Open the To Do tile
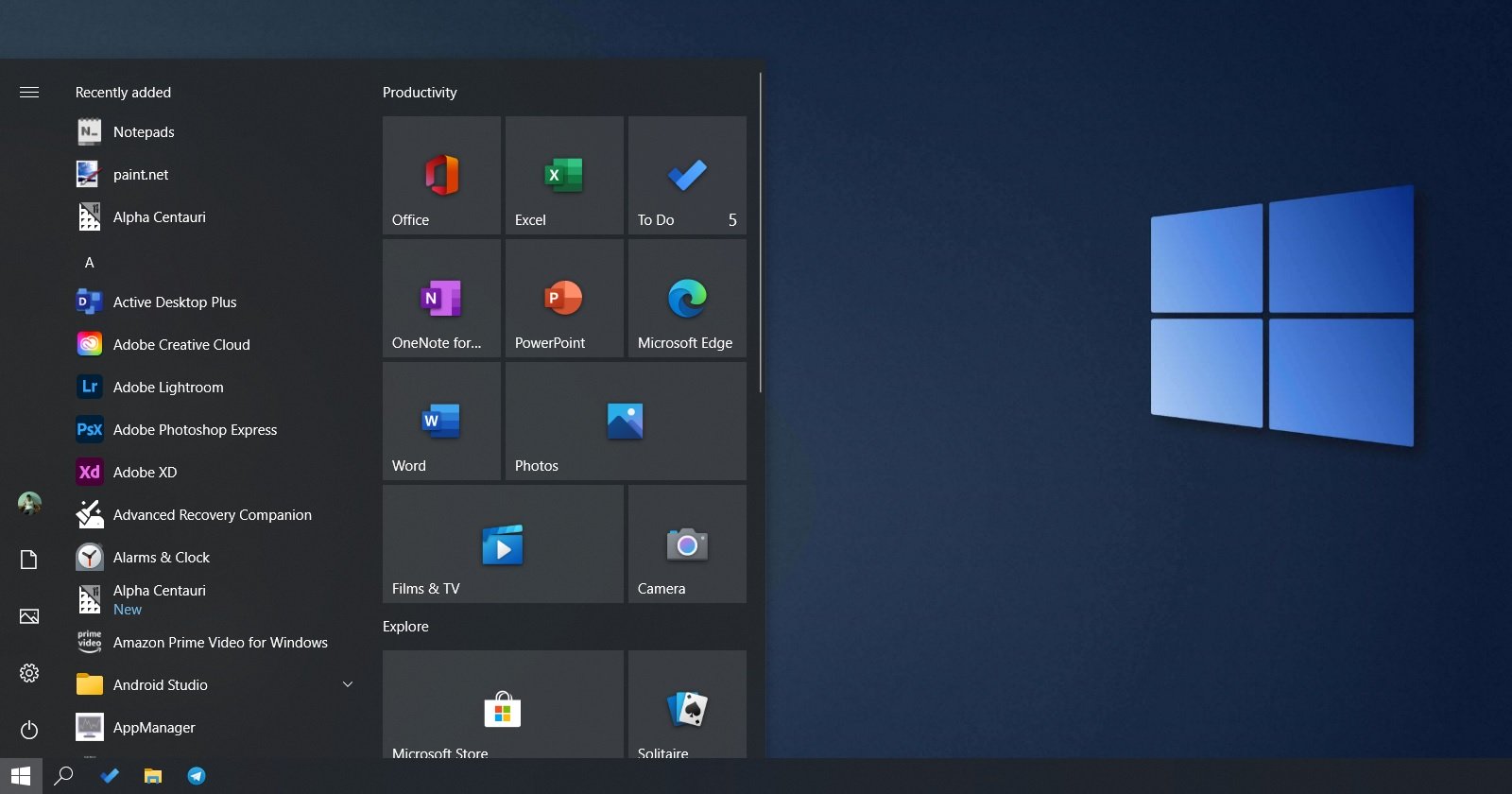 687,175
